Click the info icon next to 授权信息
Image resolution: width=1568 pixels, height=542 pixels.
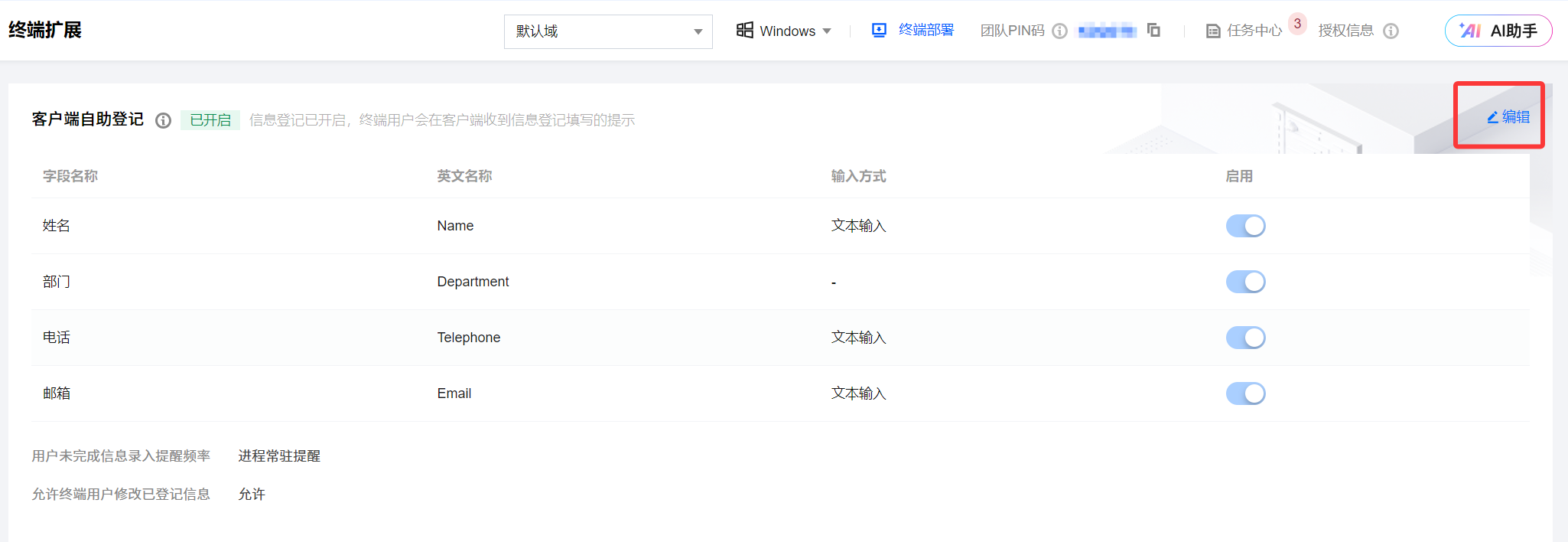[1391, 31]
